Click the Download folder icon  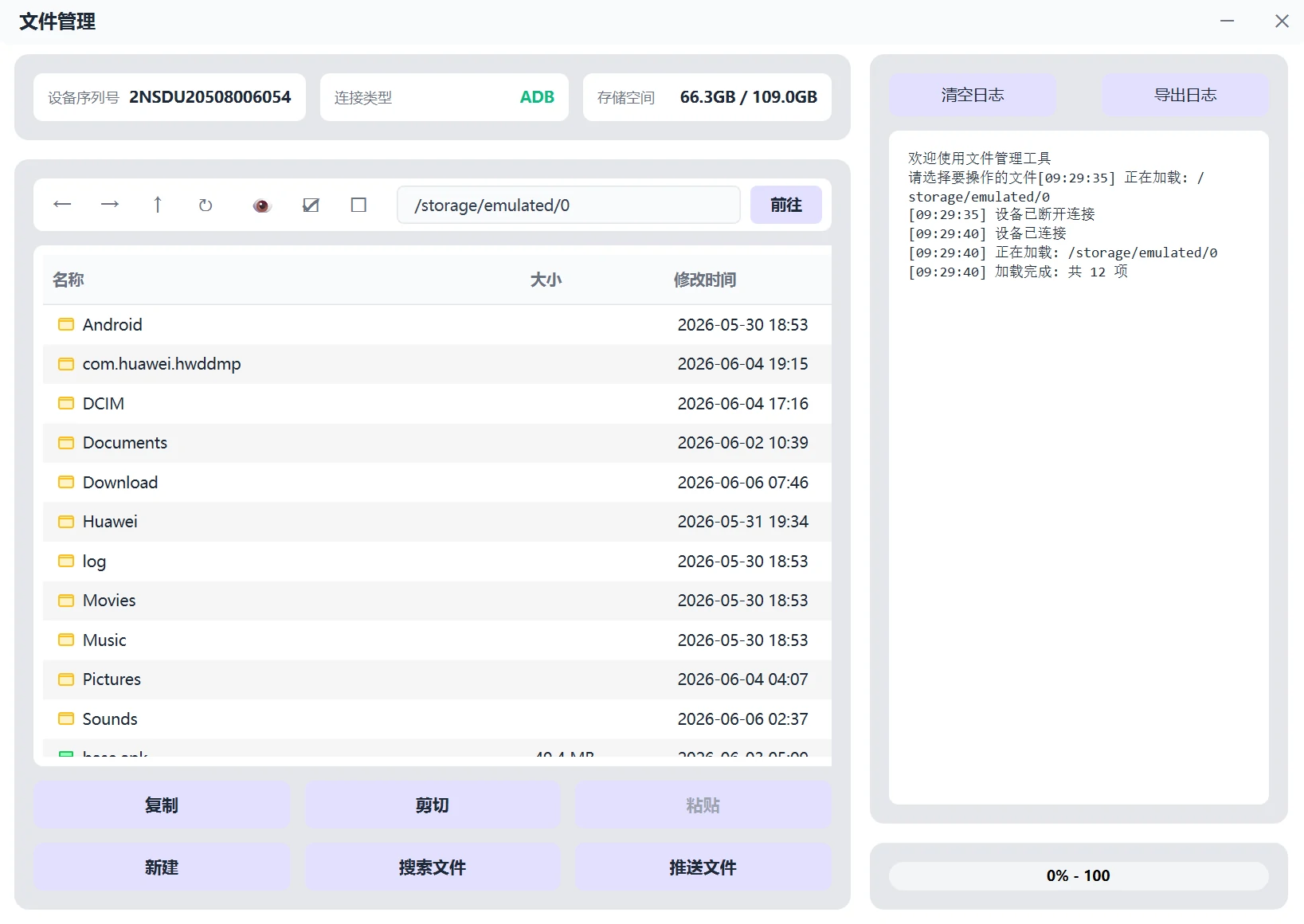[66, 482]
